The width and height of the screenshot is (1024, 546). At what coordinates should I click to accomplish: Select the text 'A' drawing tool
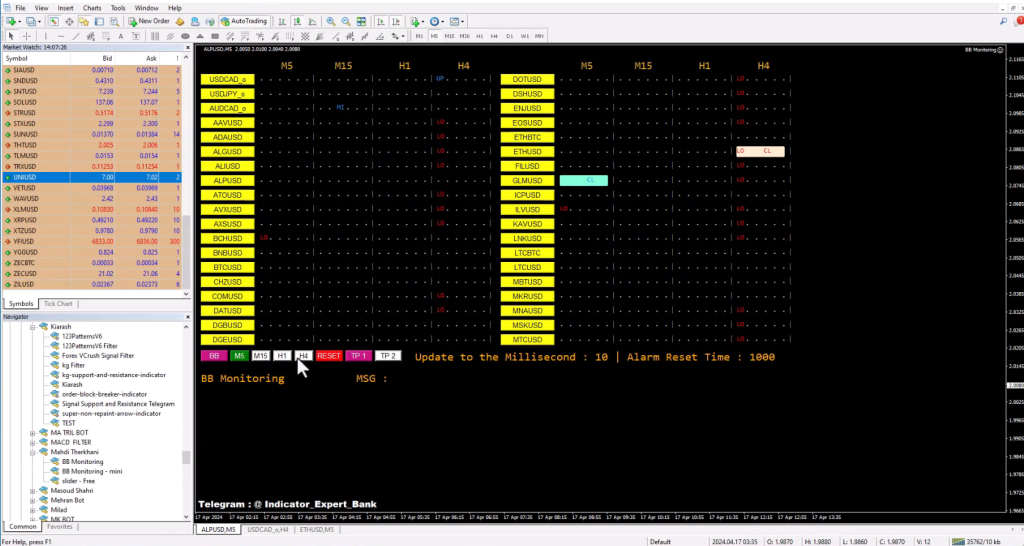click(121, 36)
